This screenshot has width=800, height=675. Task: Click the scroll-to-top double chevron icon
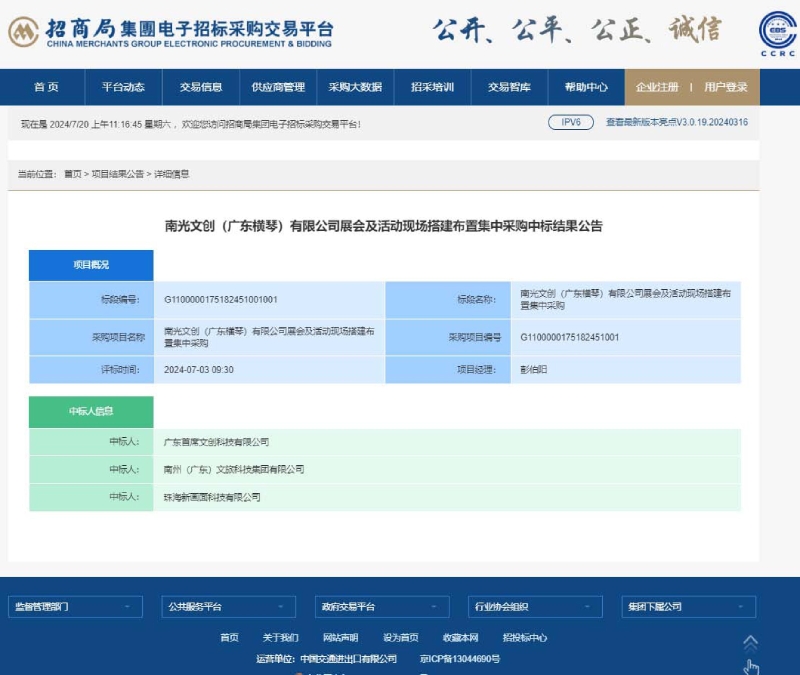(750, 643)
